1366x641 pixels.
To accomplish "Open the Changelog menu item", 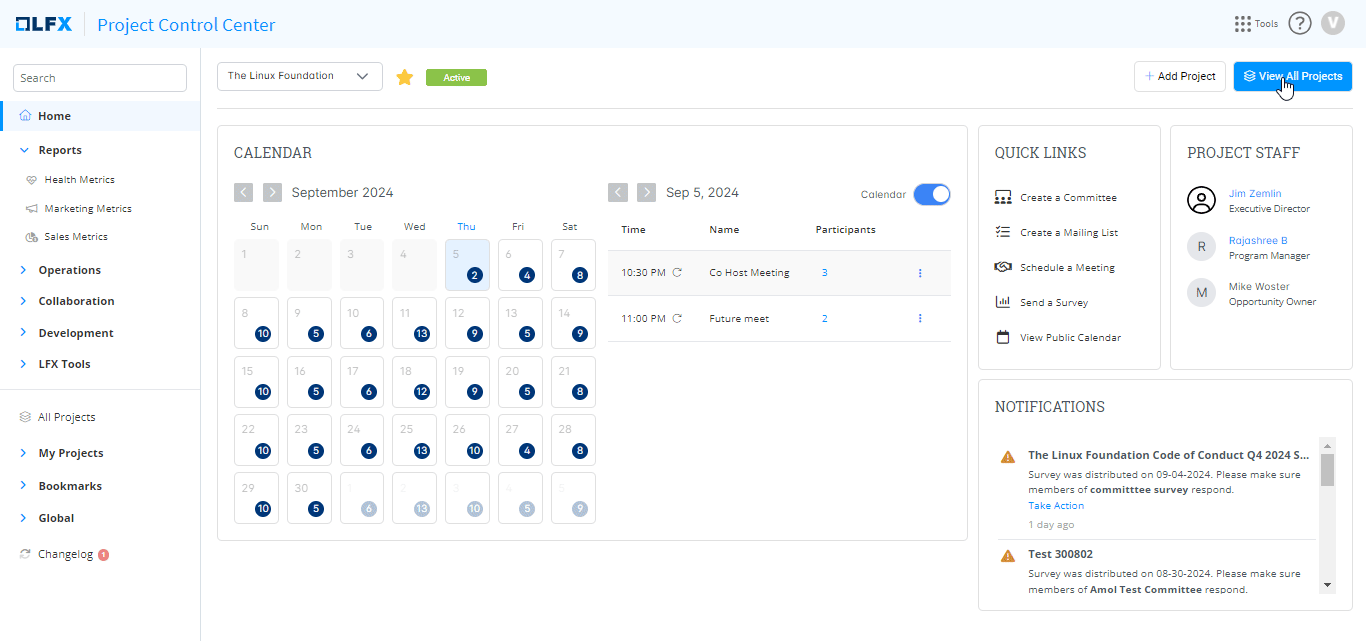I will pos(65,554).
